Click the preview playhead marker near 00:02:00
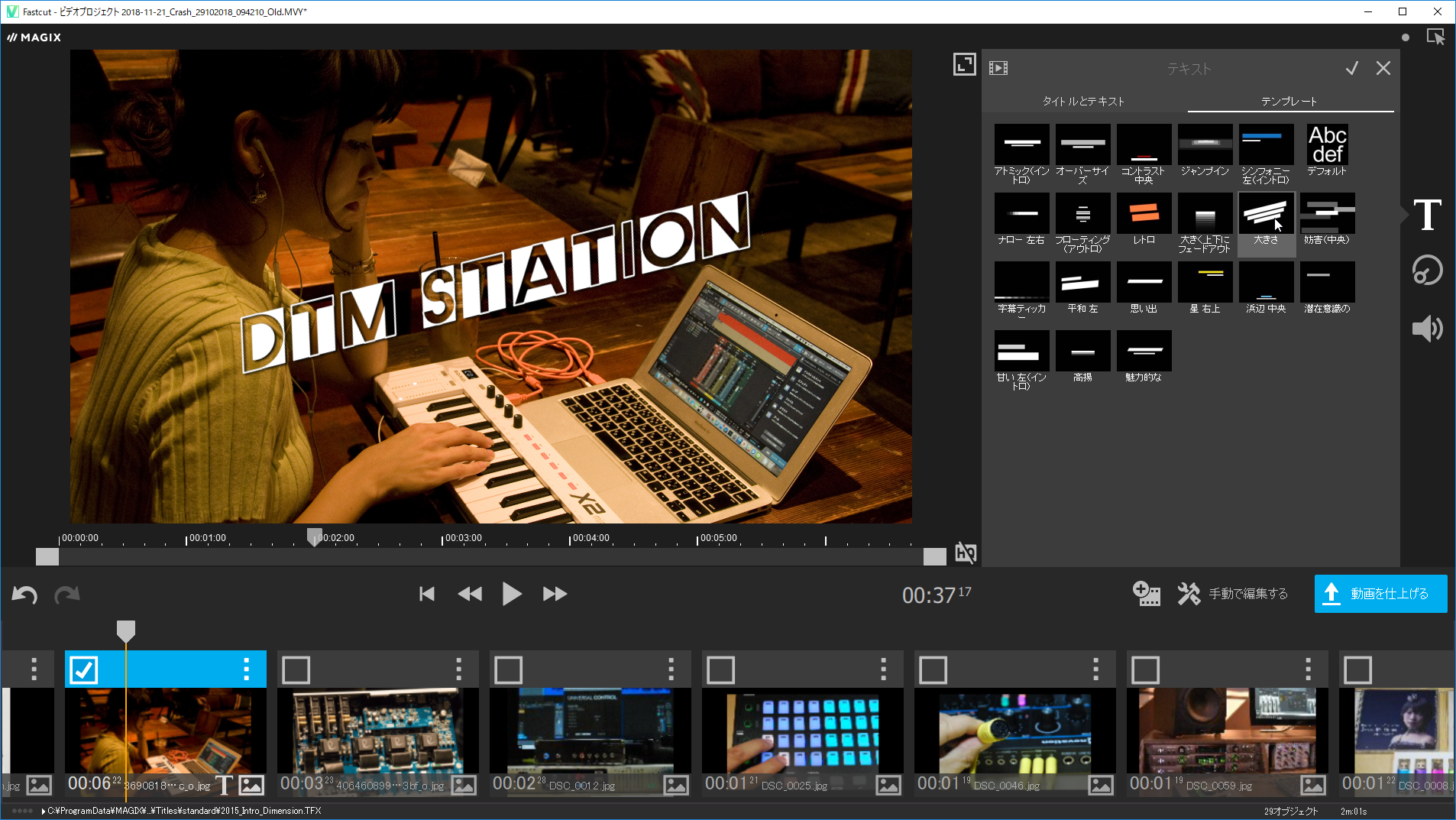Image resolution: width=1456 pixels, height=820 pixels. tap(314, 536)
